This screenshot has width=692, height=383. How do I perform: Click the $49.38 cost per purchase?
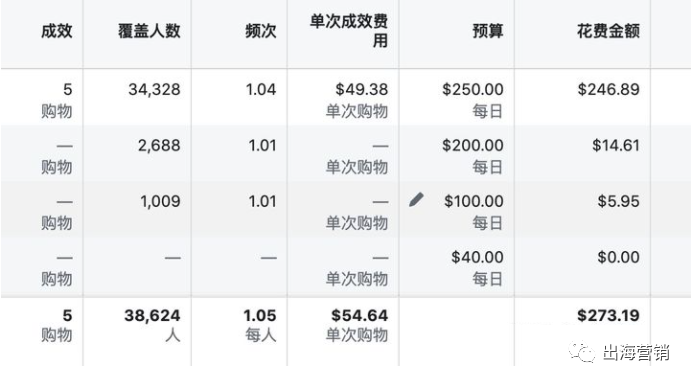pos(361,90)
